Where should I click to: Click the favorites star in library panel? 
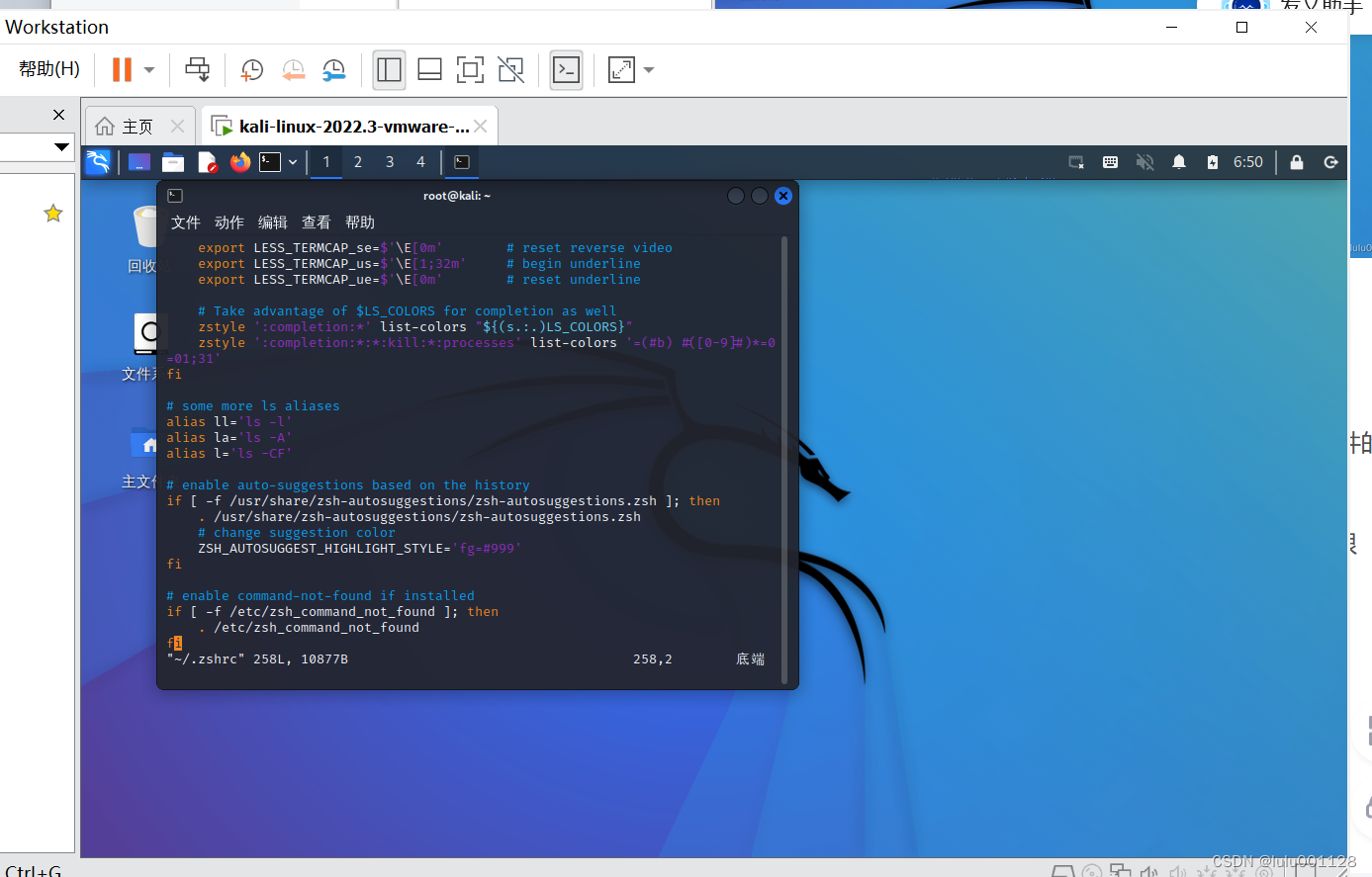point(53,213)
